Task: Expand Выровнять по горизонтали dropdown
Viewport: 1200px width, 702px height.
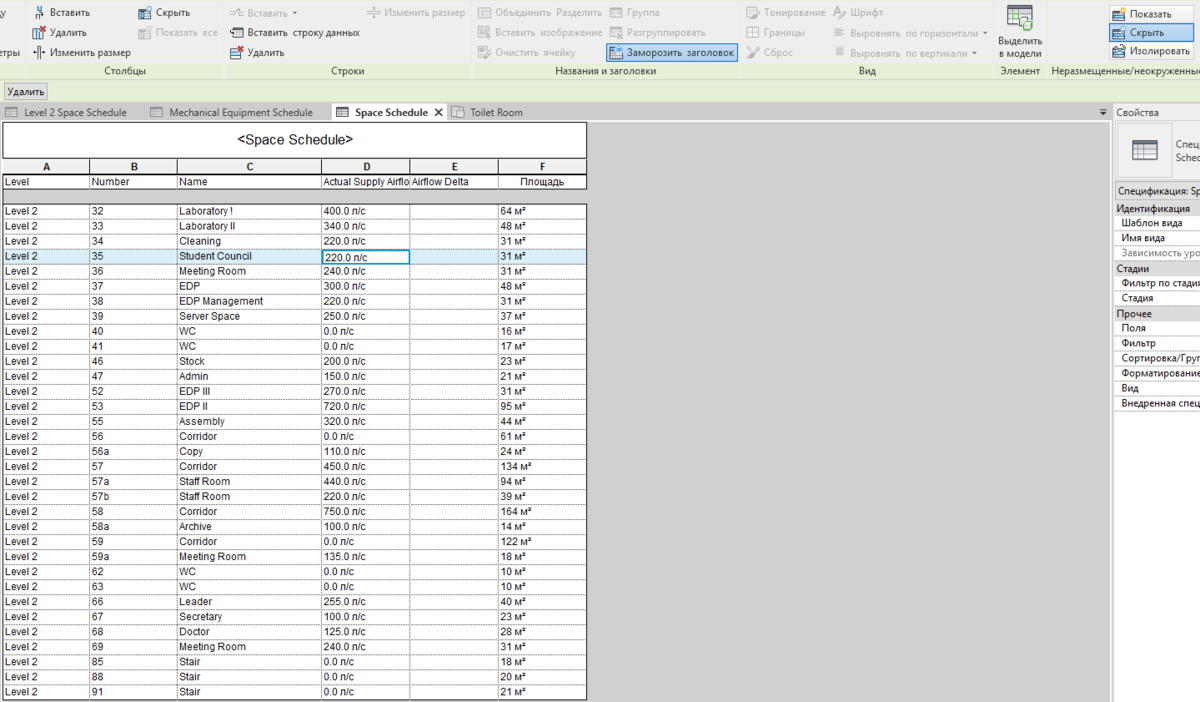Action: click(985, 33)
